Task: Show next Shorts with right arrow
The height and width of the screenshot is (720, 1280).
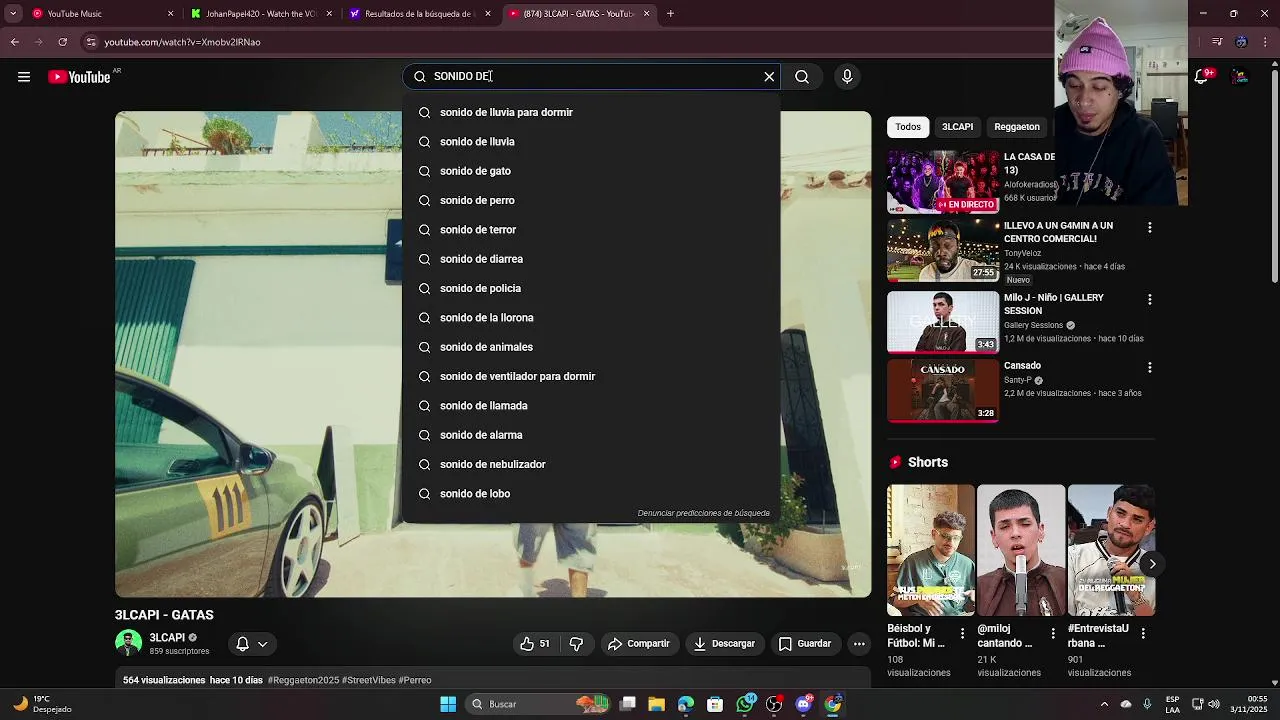Action: click(x=1152, y=564)
